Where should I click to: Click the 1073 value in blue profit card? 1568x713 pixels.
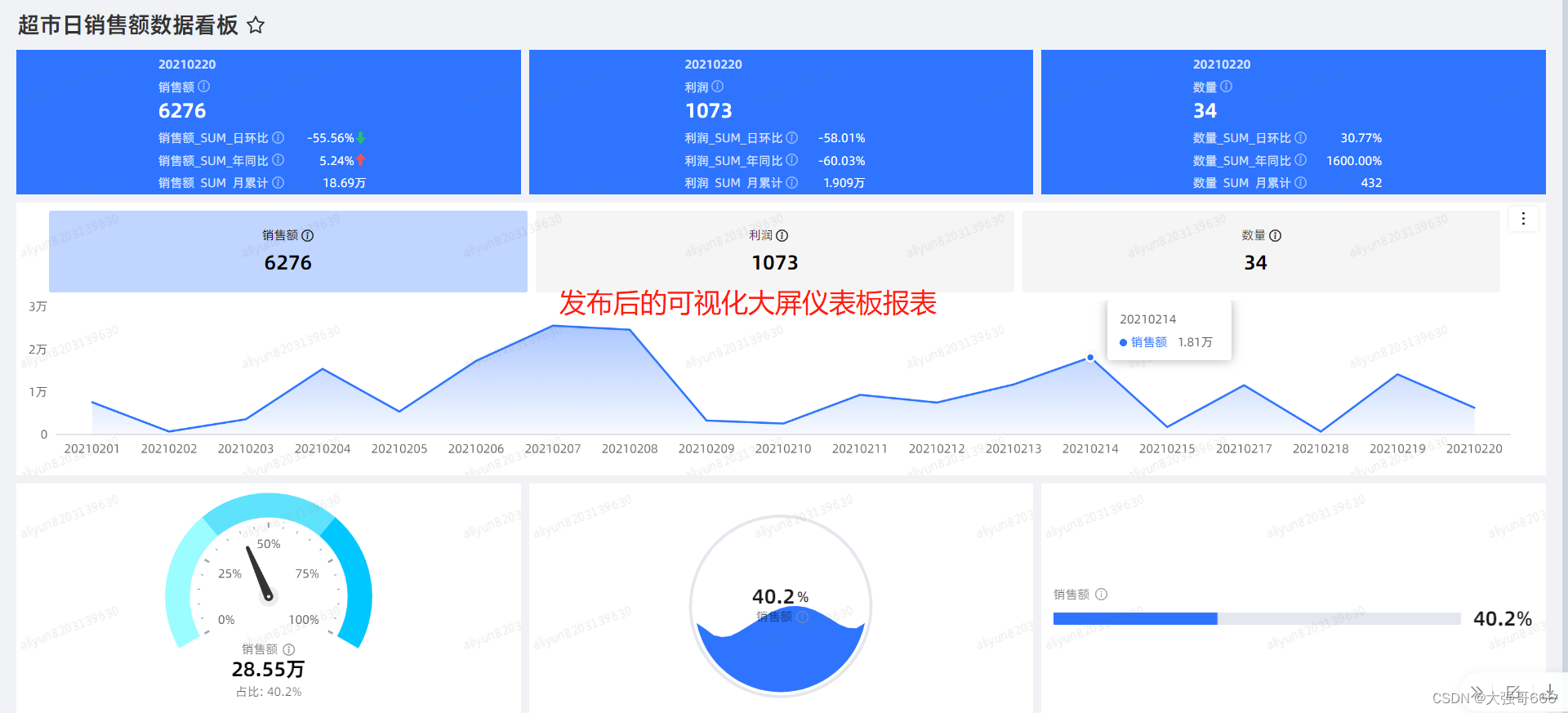pyautogui.click(x=708, y=111)
